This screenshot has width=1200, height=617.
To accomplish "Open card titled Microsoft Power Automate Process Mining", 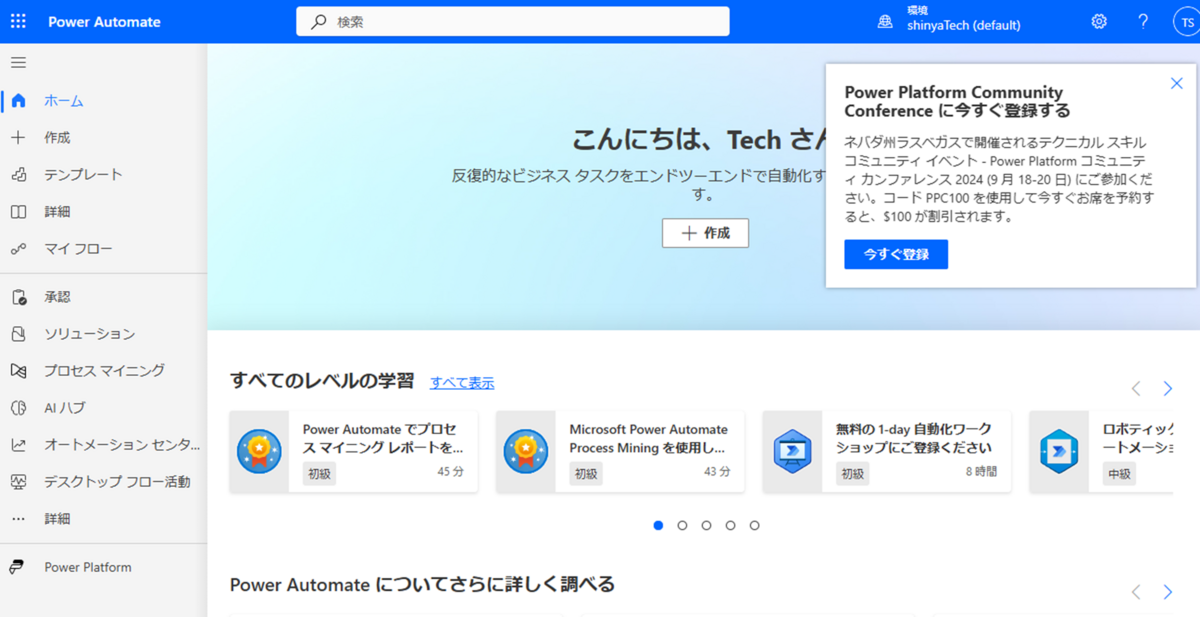I will coord(620,451).
